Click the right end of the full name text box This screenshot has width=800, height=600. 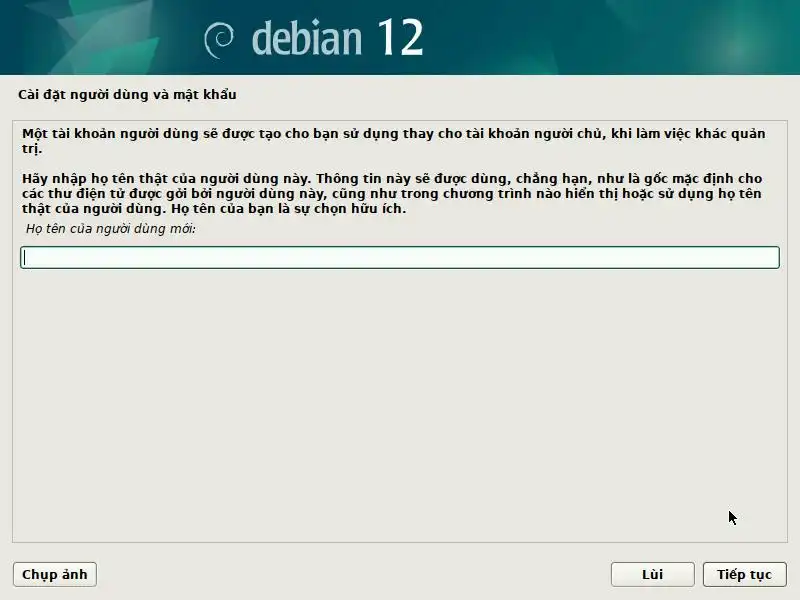click(770, 257)
